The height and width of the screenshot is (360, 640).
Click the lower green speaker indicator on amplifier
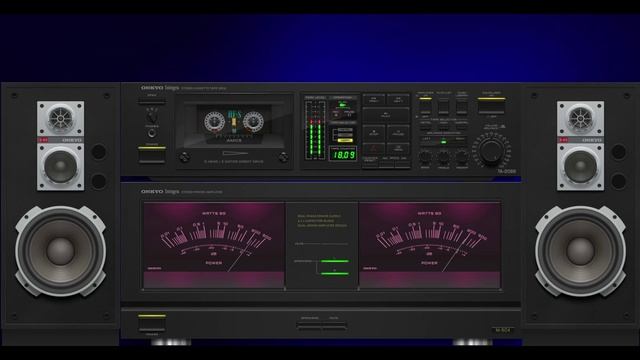[x=335, y=273]
